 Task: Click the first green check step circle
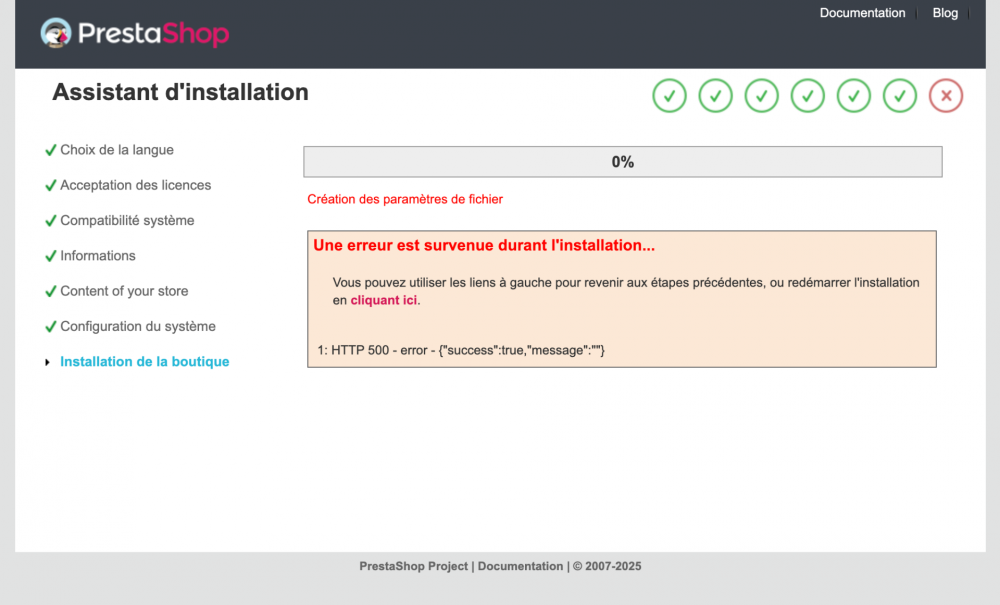click(x=669, y=96)
